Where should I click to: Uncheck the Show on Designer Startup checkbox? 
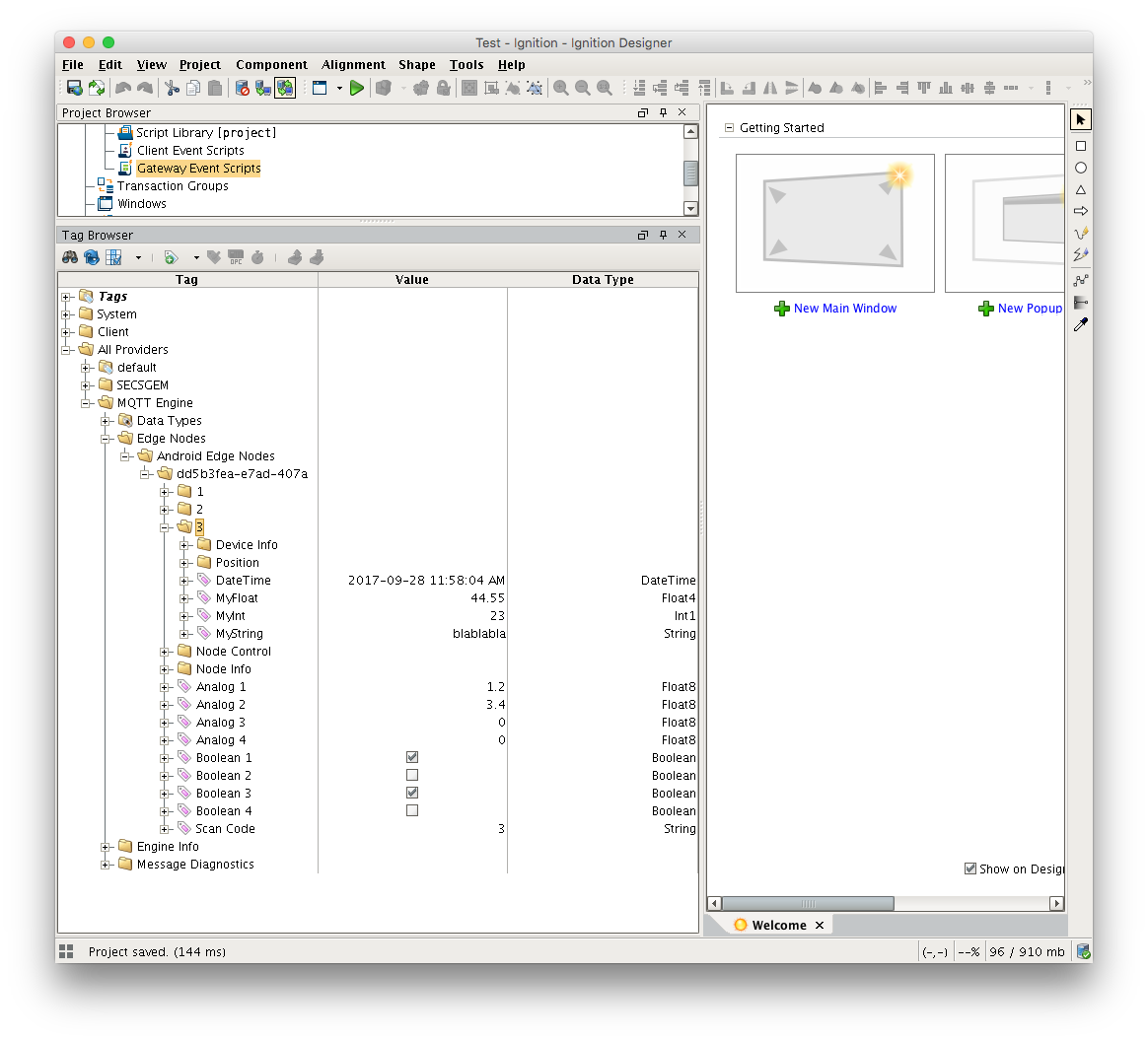[970, 868]
